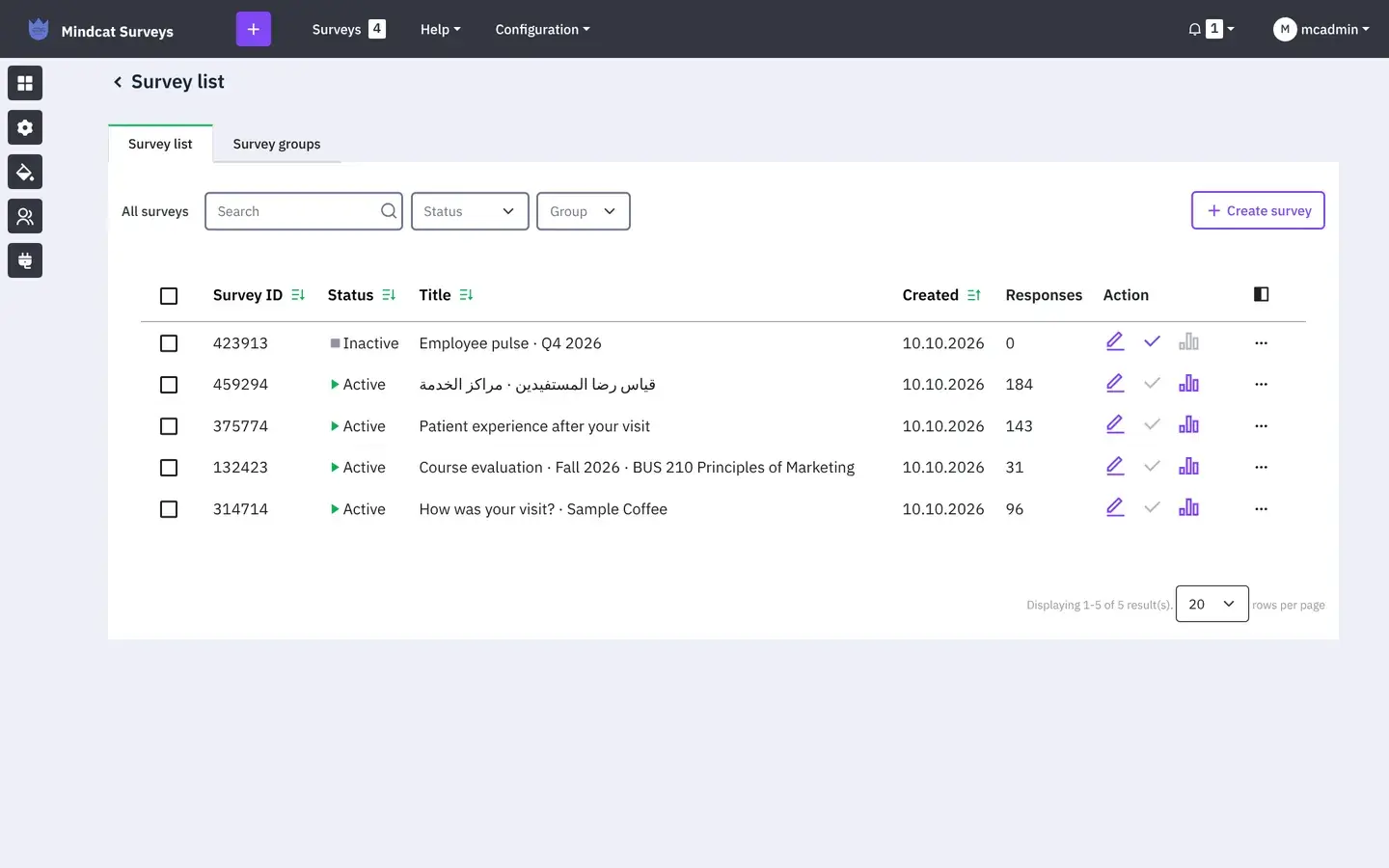This screenshot has width=1389, height=868.
Task: Open the mcadmin account menu
Action: coord(1321,29)
